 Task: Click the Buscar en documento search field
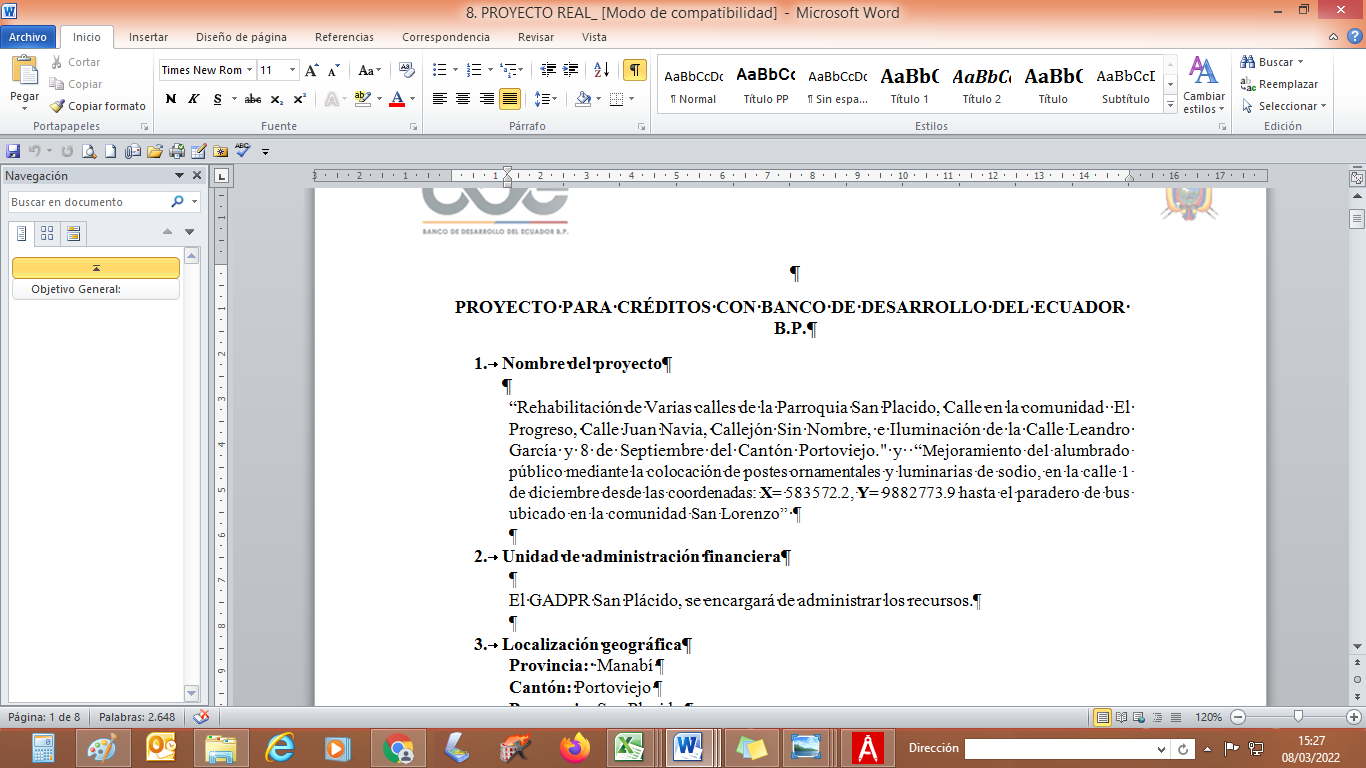(x=88, y=202)
